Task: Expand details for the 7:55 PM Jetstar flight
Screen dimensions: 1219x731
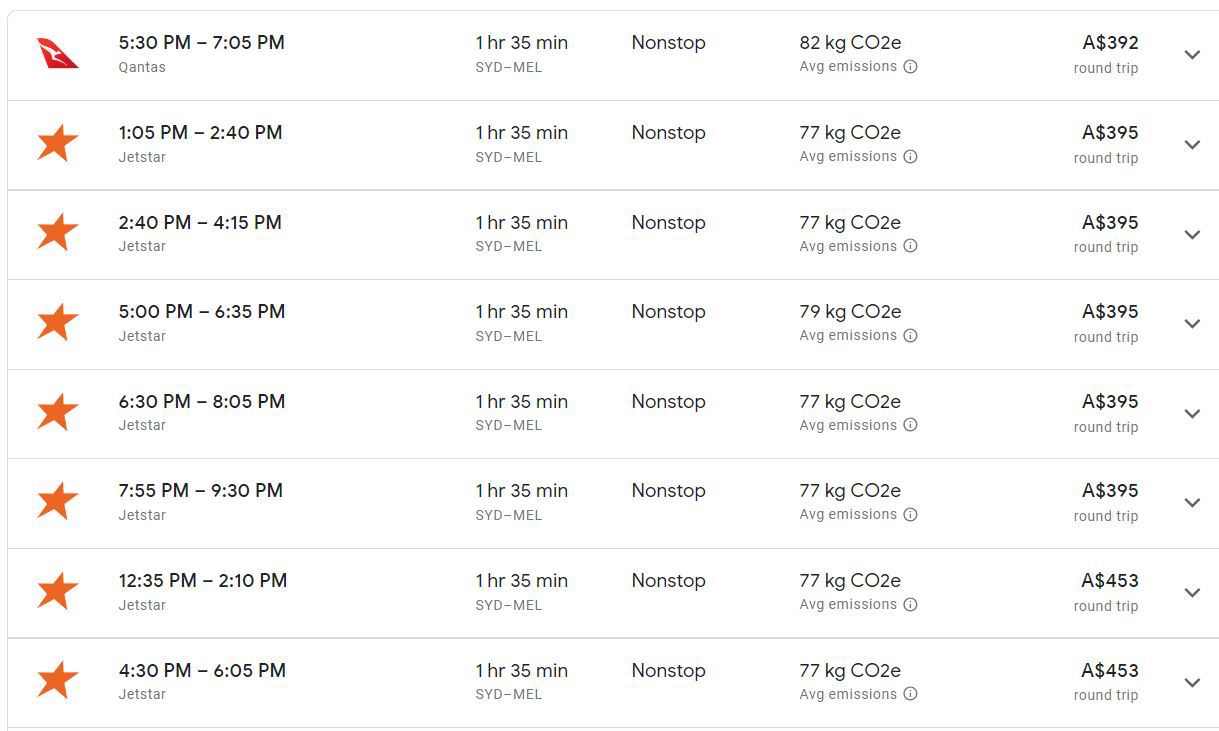Action: 1192,502
